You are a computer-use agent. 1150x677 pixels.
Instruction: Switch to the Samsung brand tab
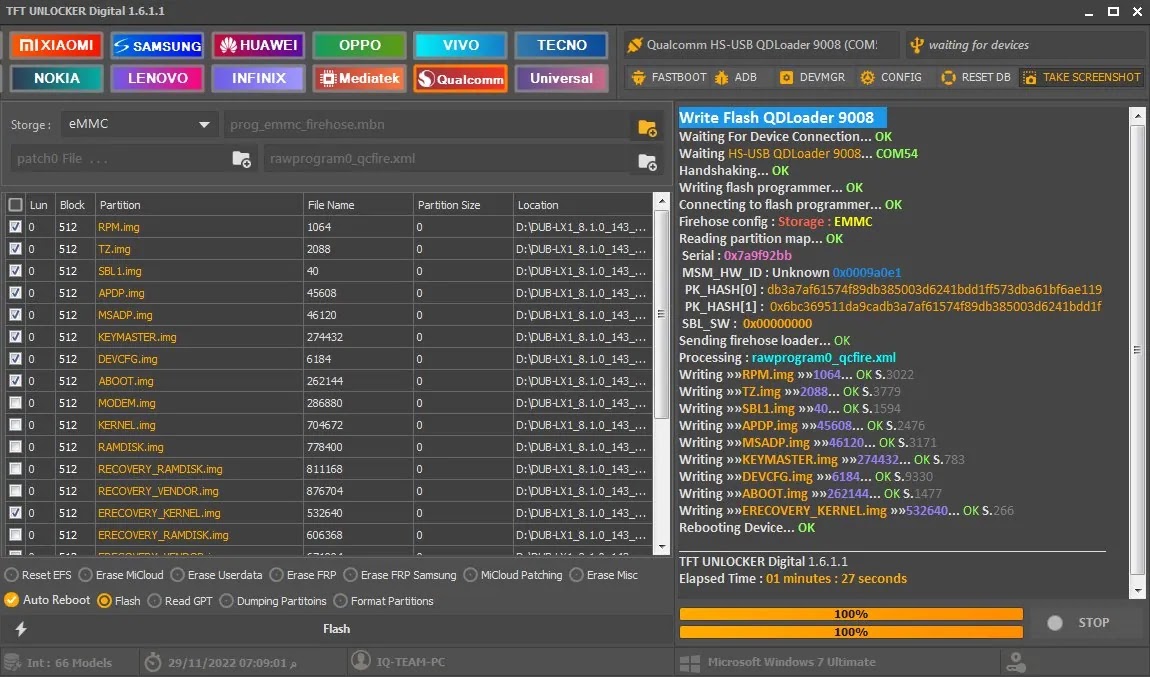[158, 45]
